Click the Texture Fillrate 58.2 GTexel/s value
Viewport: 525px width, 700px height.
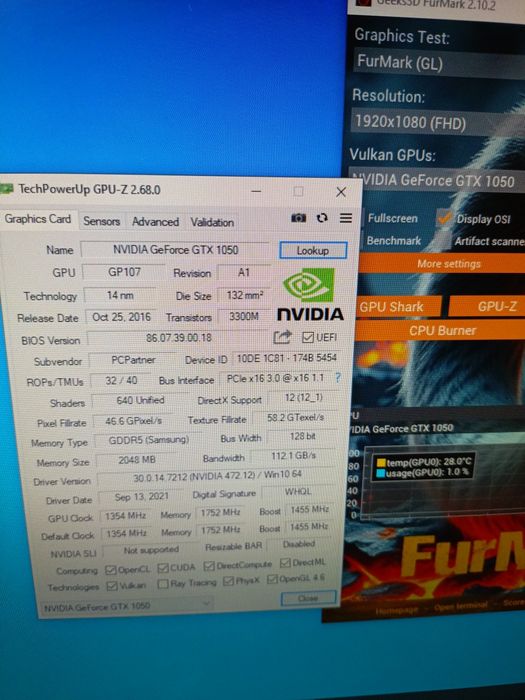coord(296,417)
